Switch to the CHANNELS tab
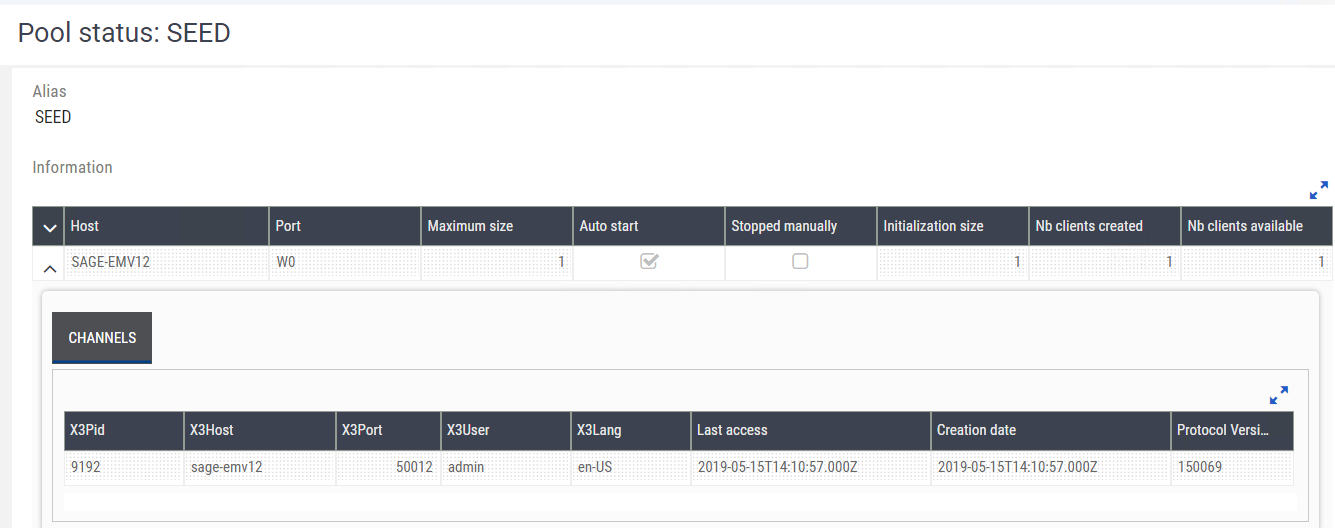The image size is (1335, 528). click(102, 338)
